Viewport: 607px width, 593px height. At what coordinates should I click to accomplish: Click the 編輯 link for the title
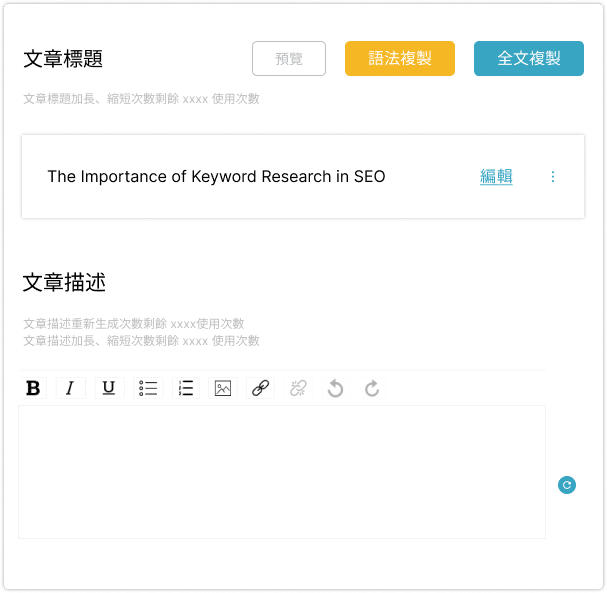pos(496,177)
